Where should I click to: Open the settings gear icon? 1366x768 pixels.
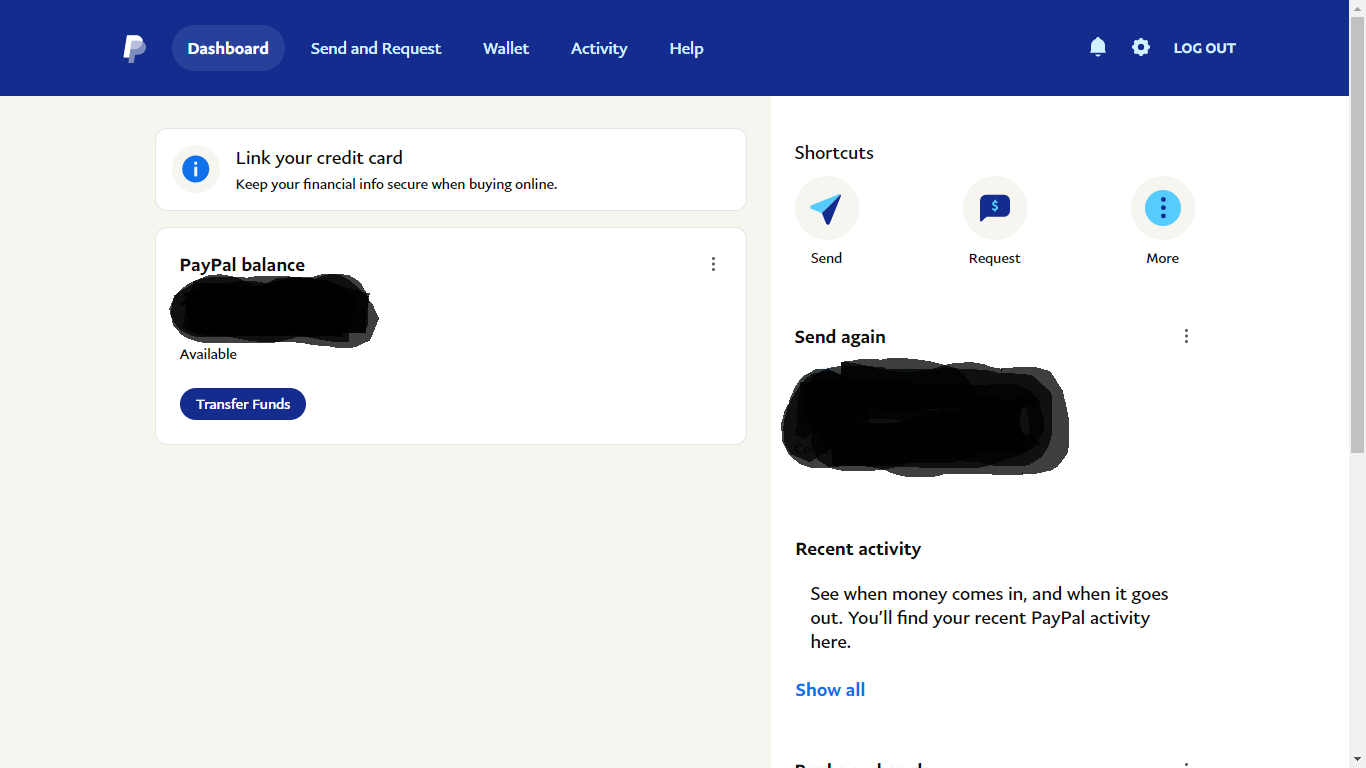pyautogui.click(x=1141, y=47)
